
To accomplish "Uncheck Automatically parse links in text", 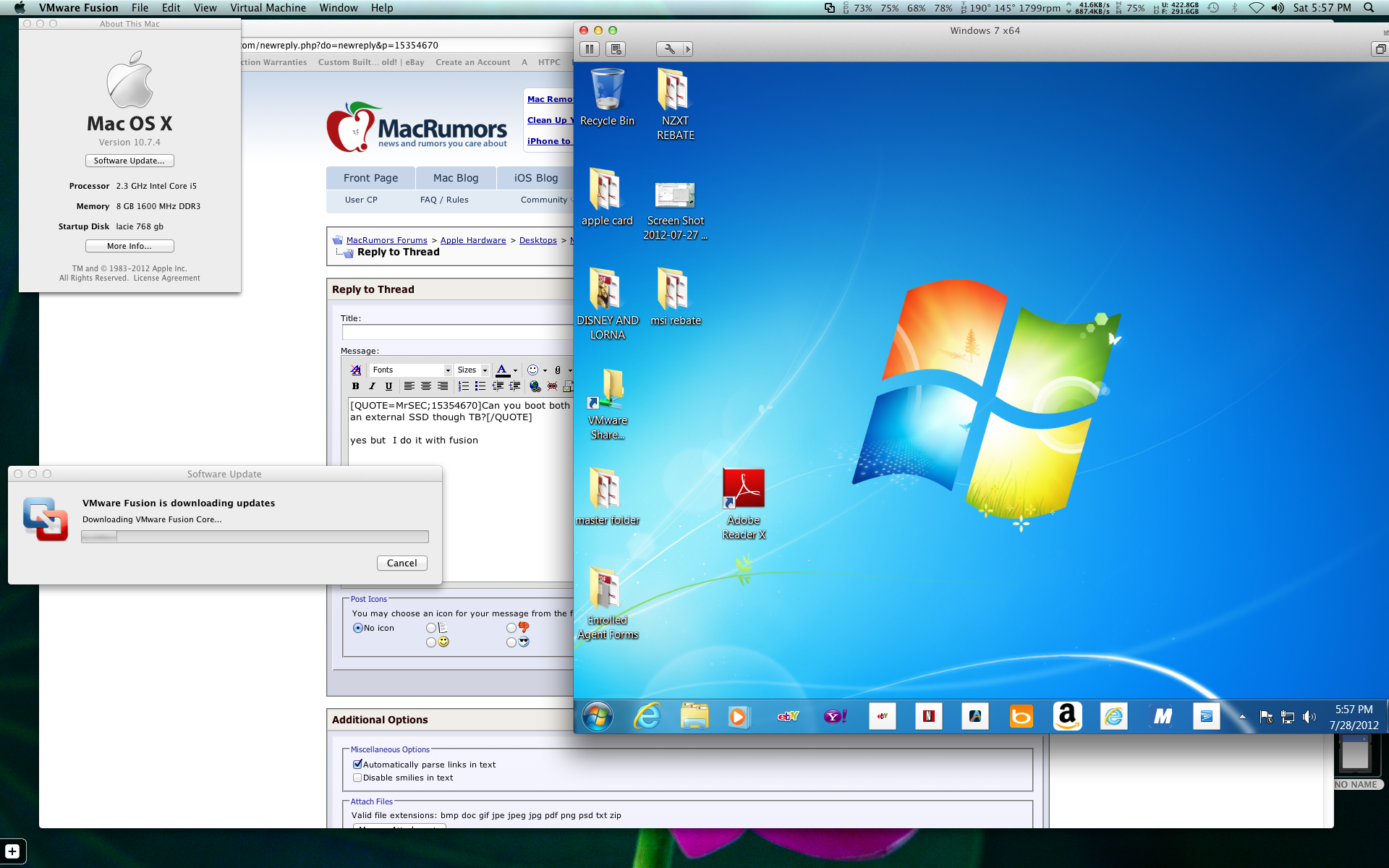I will click(357, 764).
